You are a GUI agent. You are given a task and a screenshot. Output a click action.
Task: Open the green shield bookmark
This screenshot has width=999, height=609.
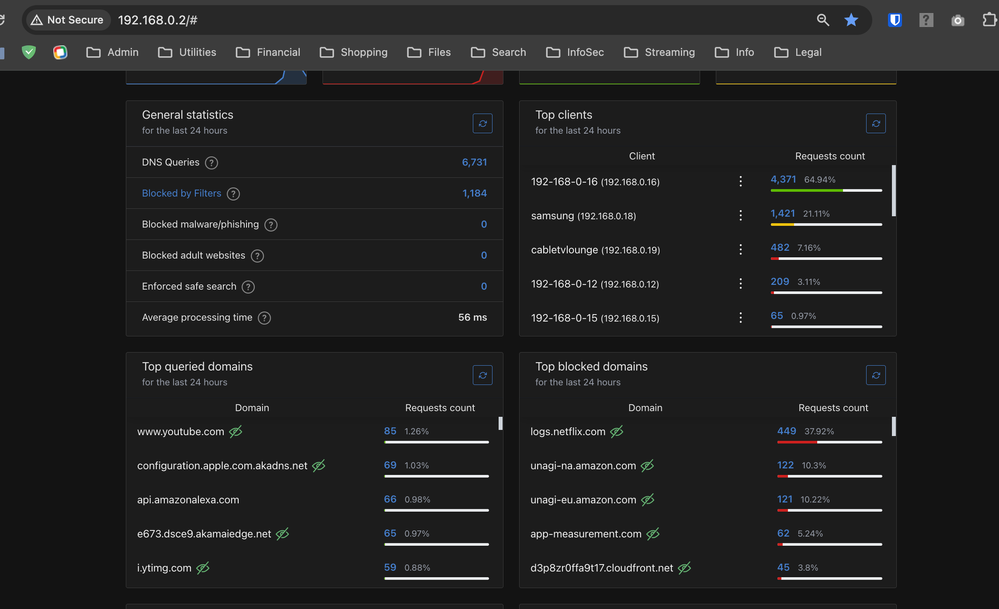(29, 52)
